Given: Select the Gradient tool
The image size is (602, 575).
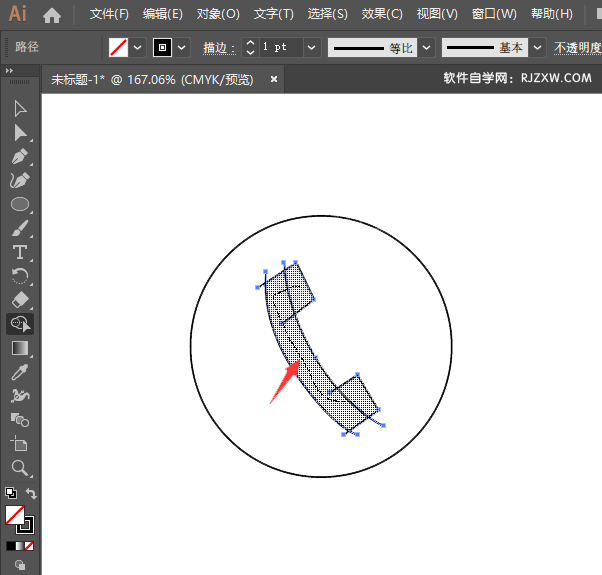Looking at the screenshot, I should [x=19, y=348].
